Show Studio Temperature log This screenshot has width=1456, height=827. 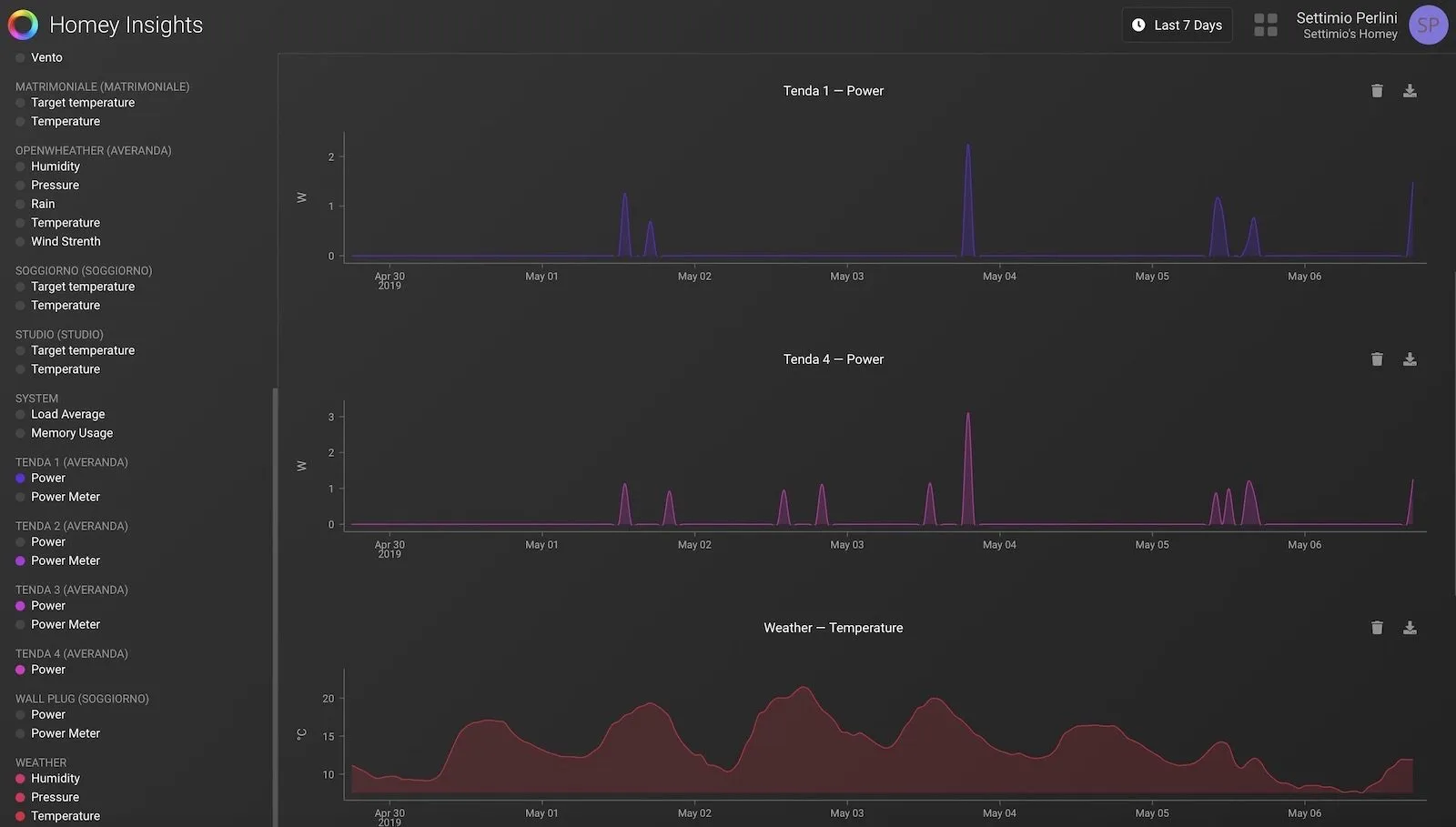57,369
